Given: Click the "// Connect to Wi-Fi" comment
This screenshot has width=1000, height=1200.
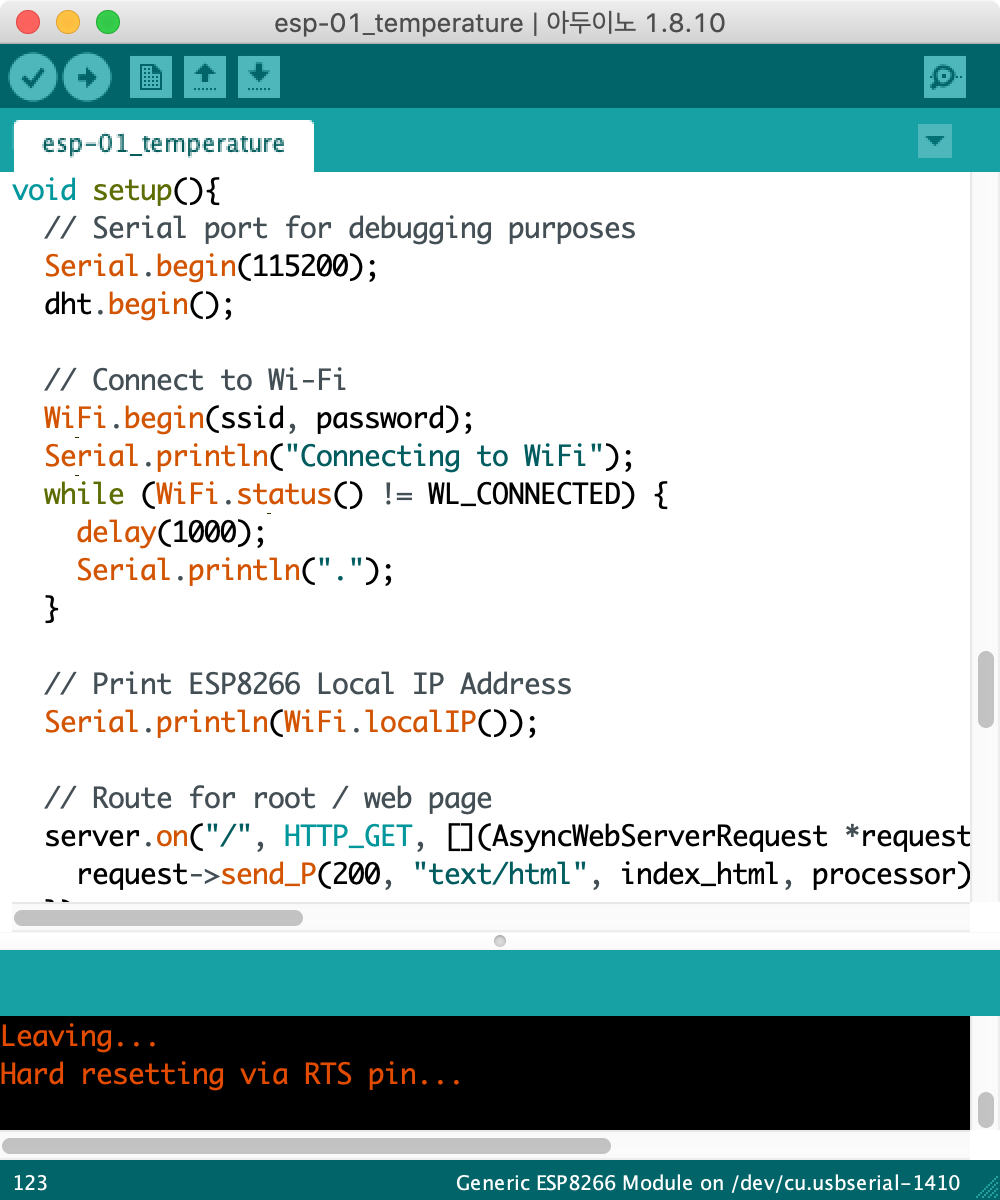Looking at the screenshot, I should 195,380.
